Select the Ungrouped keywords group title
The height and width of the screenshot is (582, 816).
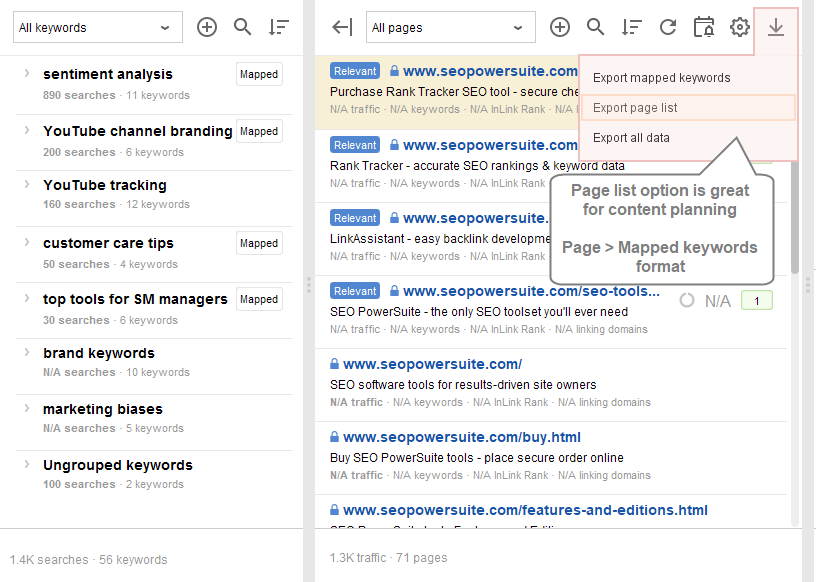tap(118, 465)
